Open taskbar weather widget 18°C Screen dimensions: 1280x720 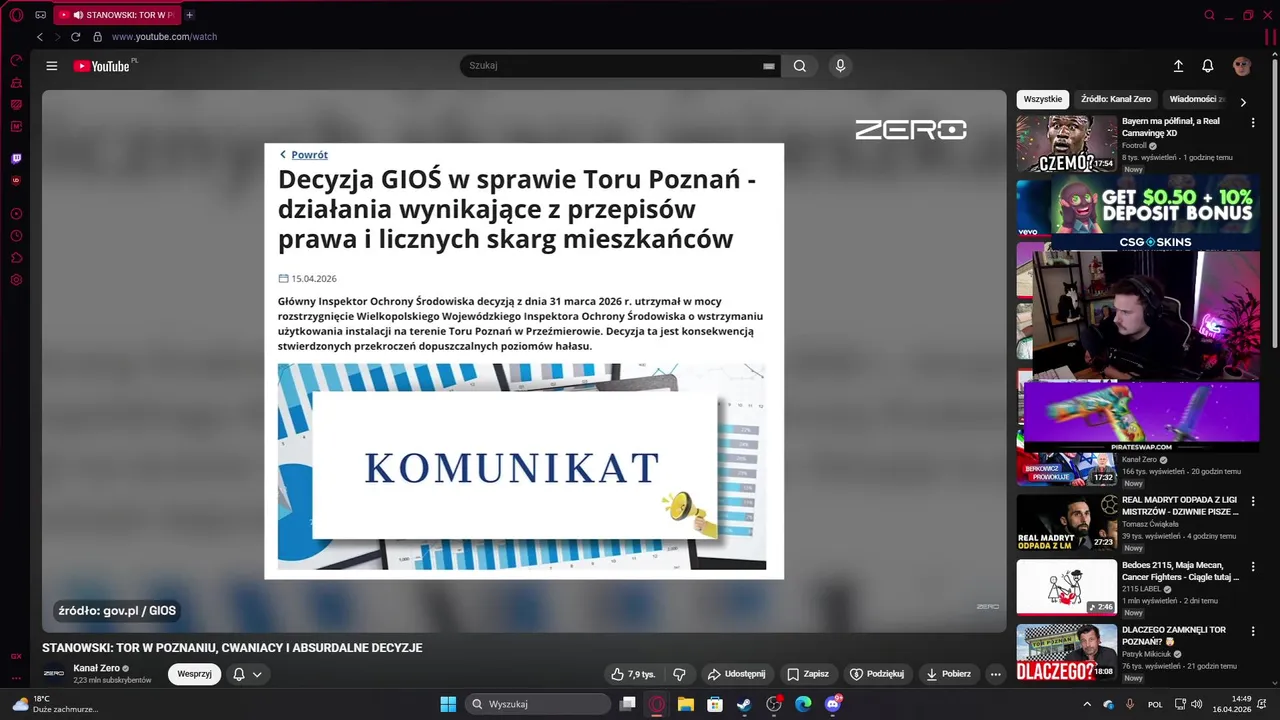pyautogui.click(x=54, y=704)
